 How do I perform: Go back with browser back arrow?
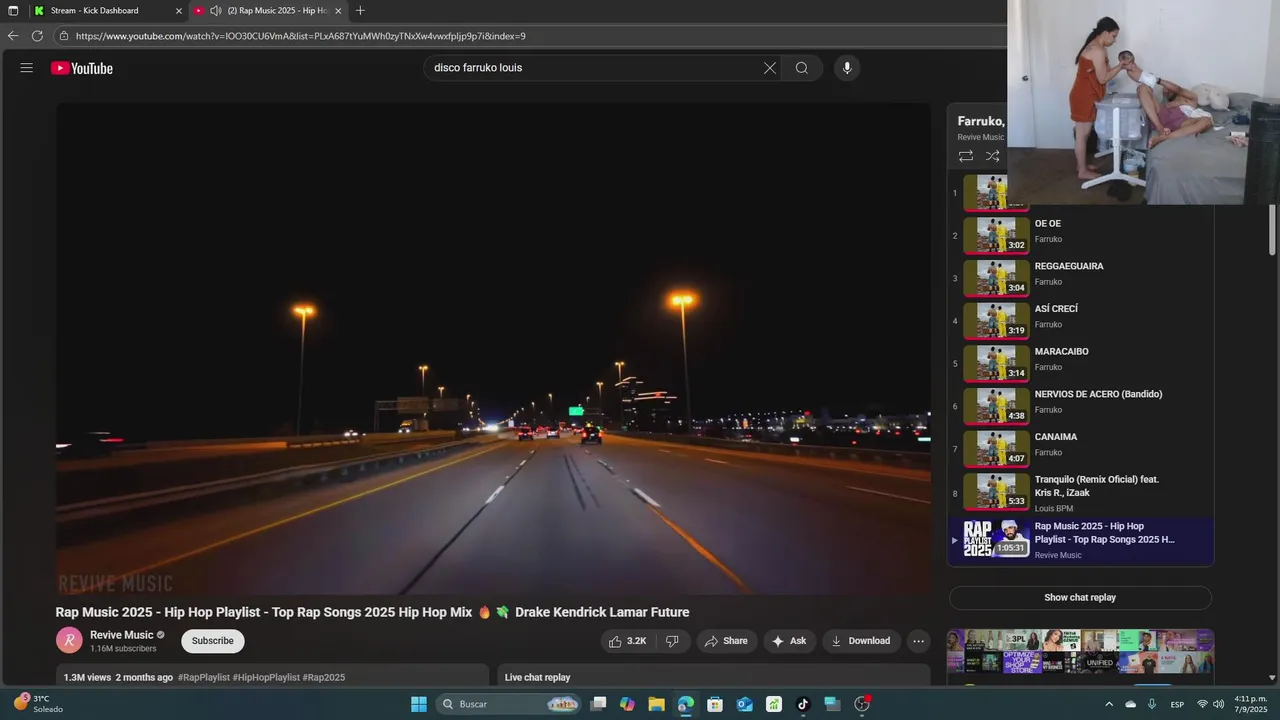pos(13,36)
